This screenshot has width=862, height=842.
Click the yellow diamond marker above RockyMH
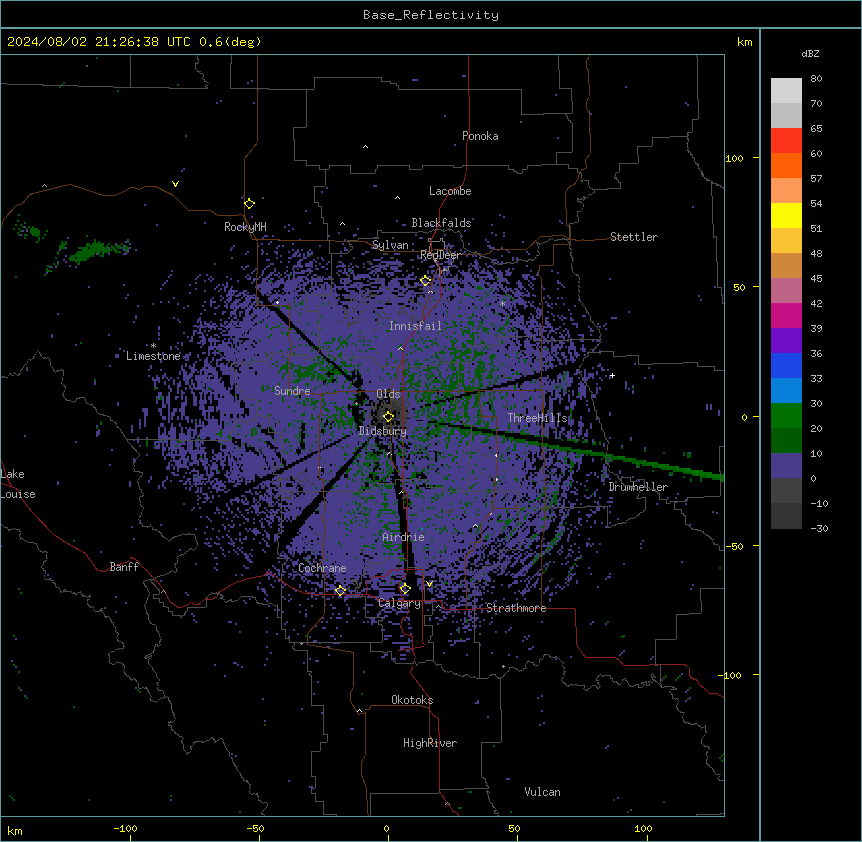coord(250,203)
